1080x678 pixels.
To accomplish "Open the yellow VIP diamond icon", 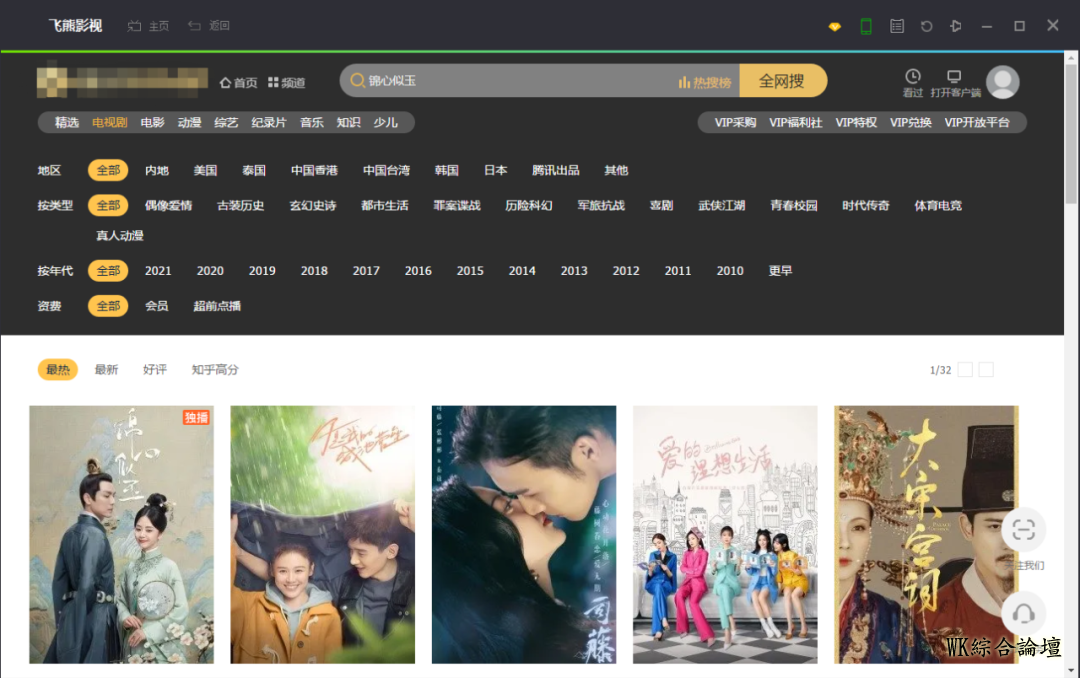I will (835, 26).
